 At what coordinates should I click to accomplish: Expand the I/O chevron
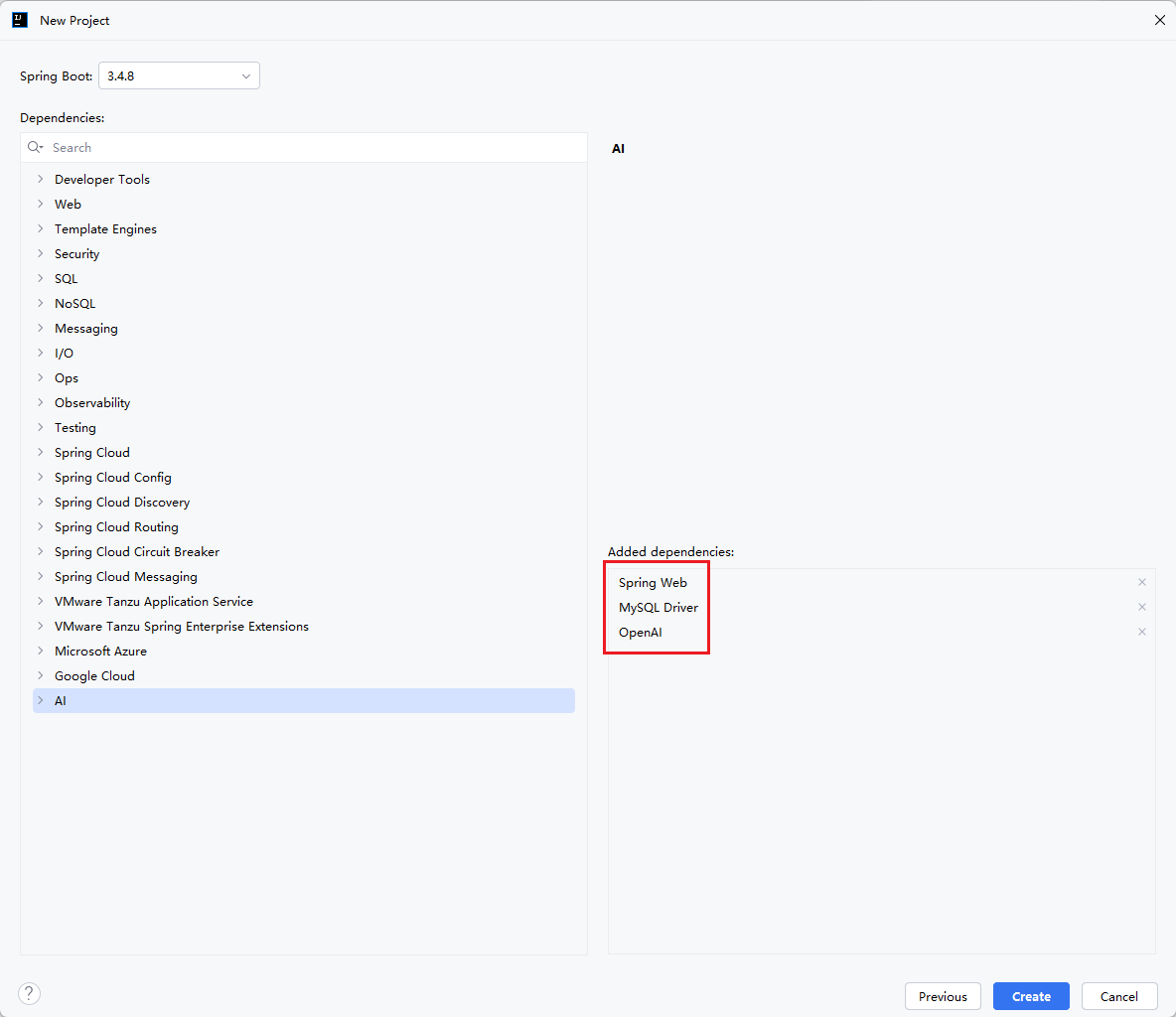(x=41, y=353)
